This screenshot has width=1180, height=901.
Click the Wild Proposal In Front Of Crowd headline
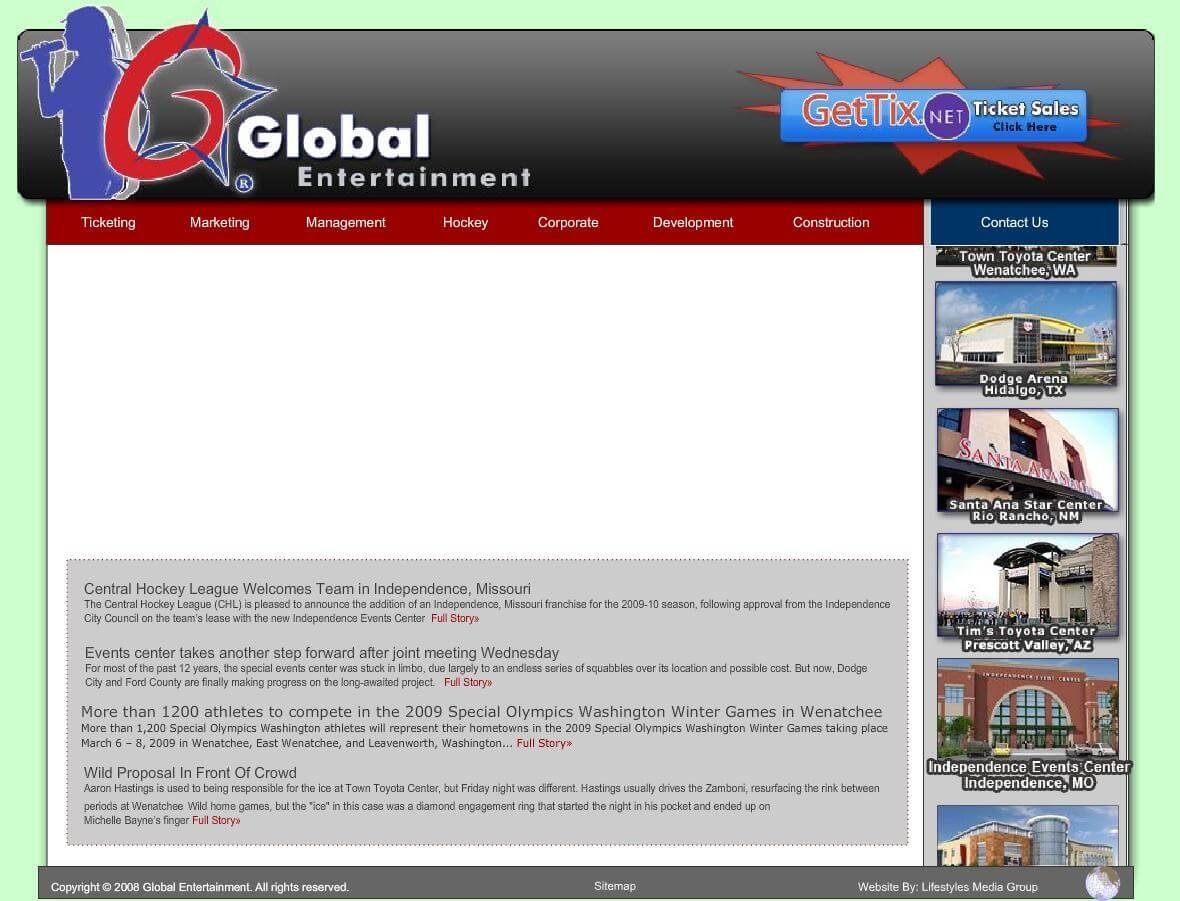(x=190, y=773)
